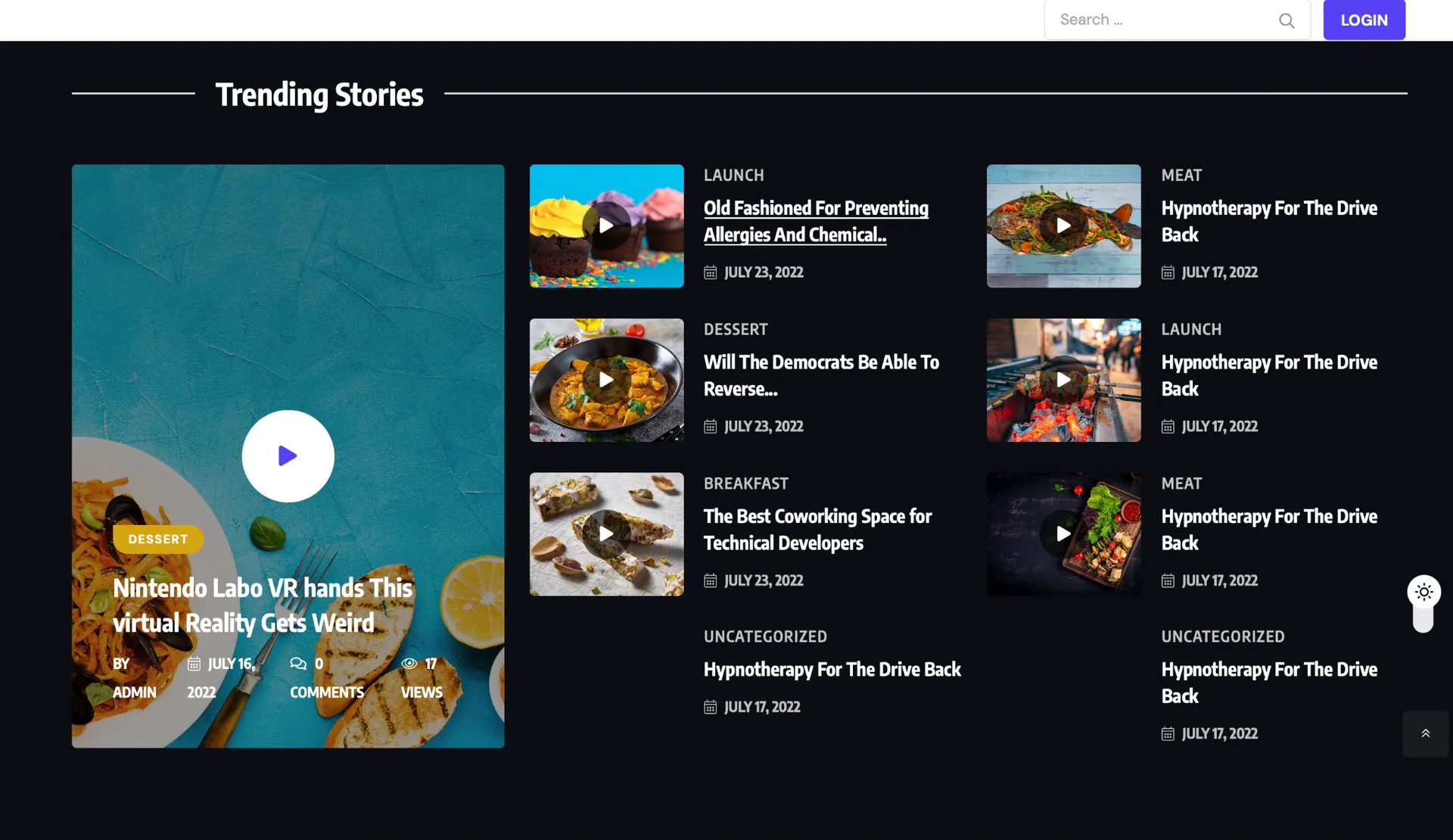This screenshot has width=1453, height=840.
Task: Click the search magnifier icon
Action: (1287, 20)
